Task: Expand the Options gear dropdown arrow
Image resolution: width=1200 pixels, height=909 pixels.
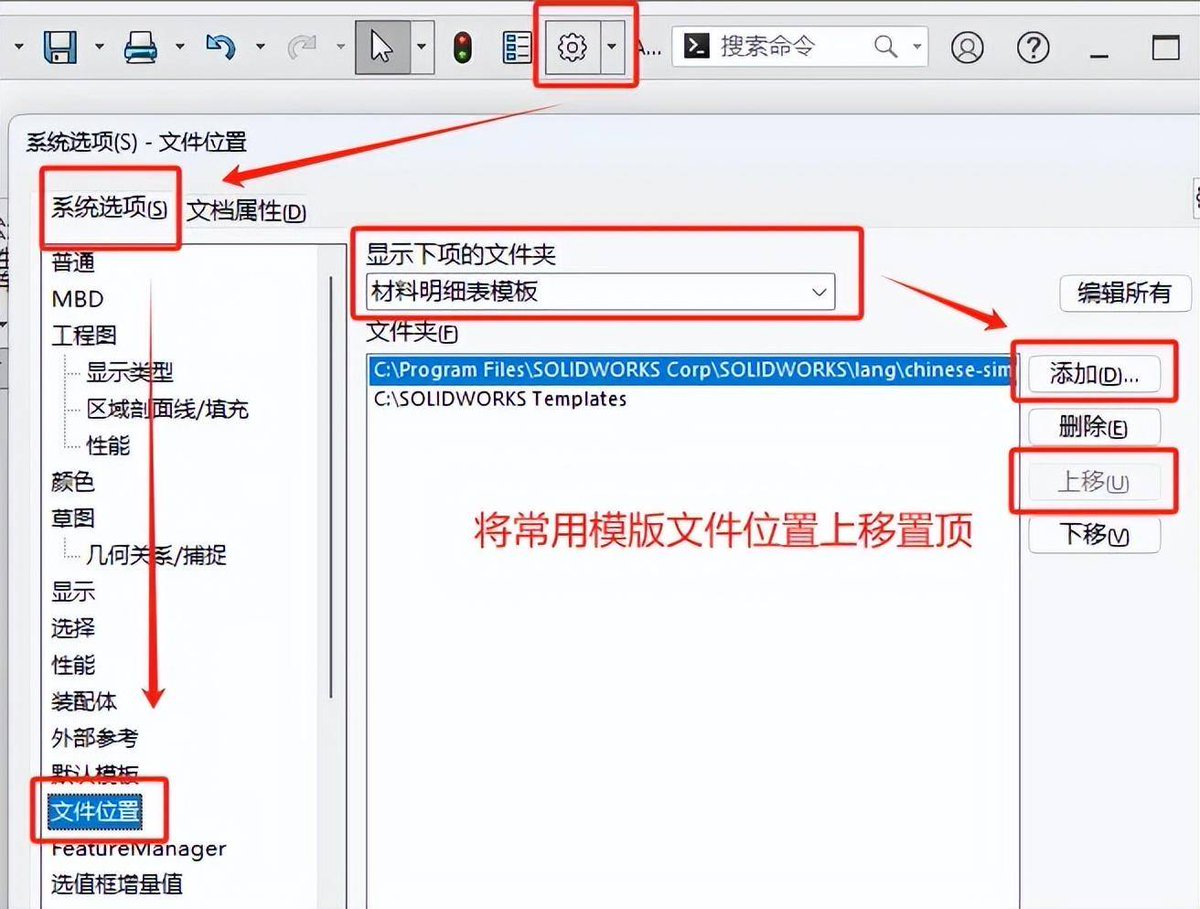Action: (x=612, y=47)
